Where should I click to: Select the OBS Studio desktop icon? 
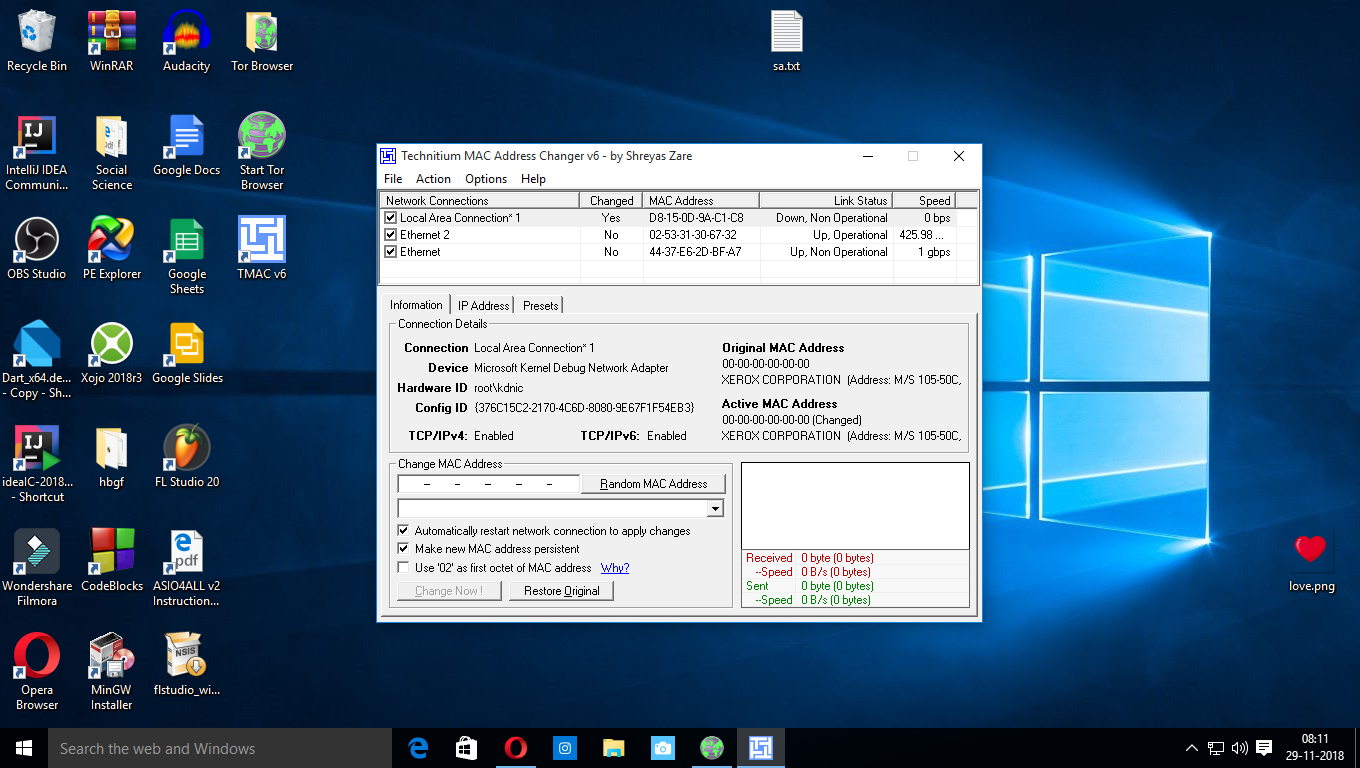click(x=37, y=249)
